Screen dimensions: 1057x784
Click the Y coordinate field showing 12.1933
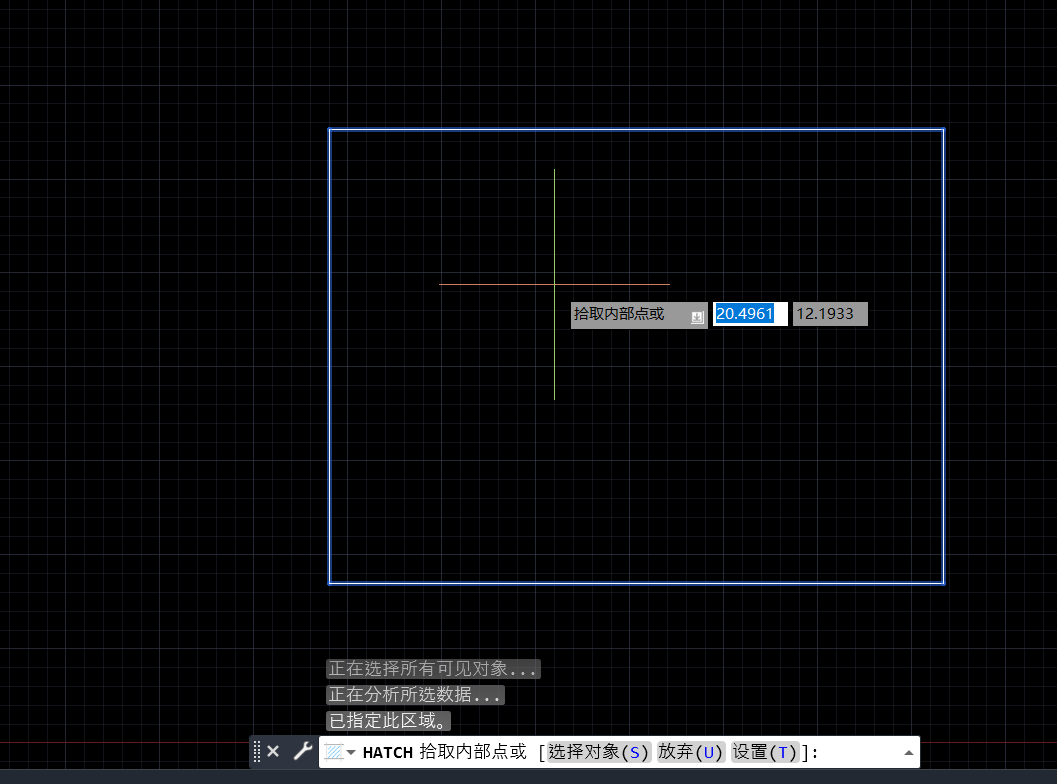tap(829, 314)
